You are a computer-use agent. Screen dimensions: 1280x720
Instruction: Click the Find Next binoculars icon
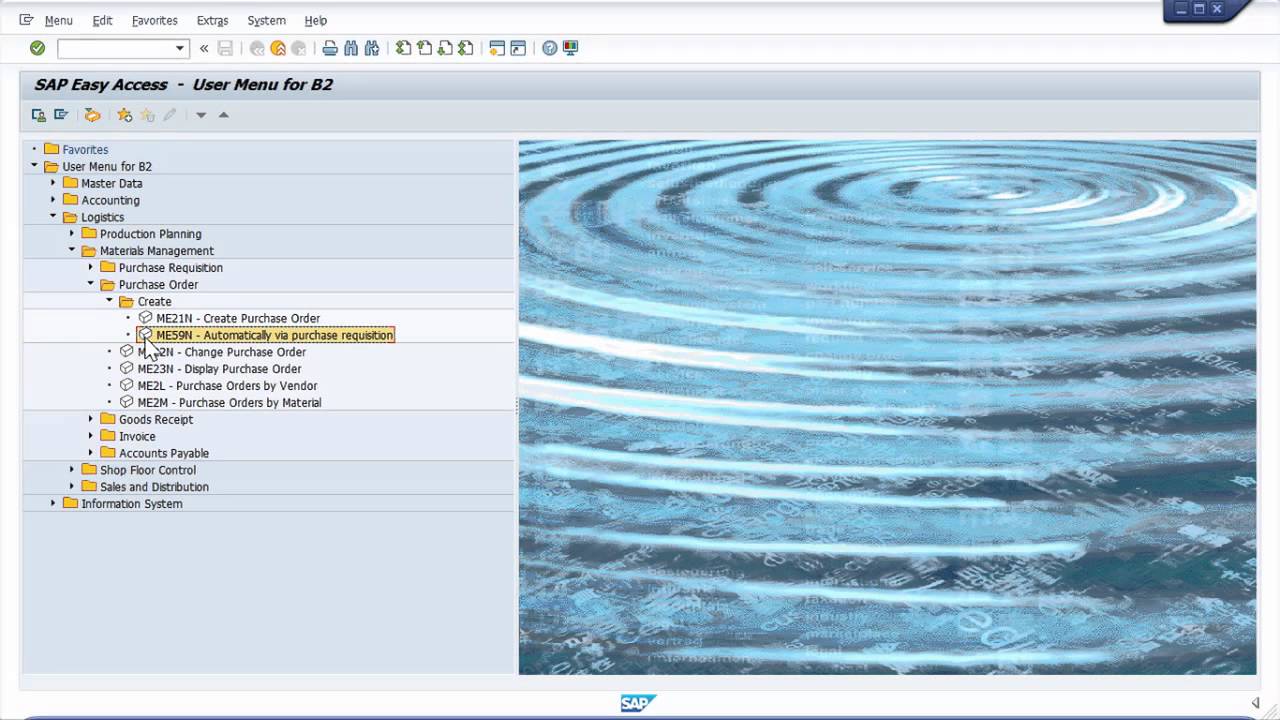372,48
